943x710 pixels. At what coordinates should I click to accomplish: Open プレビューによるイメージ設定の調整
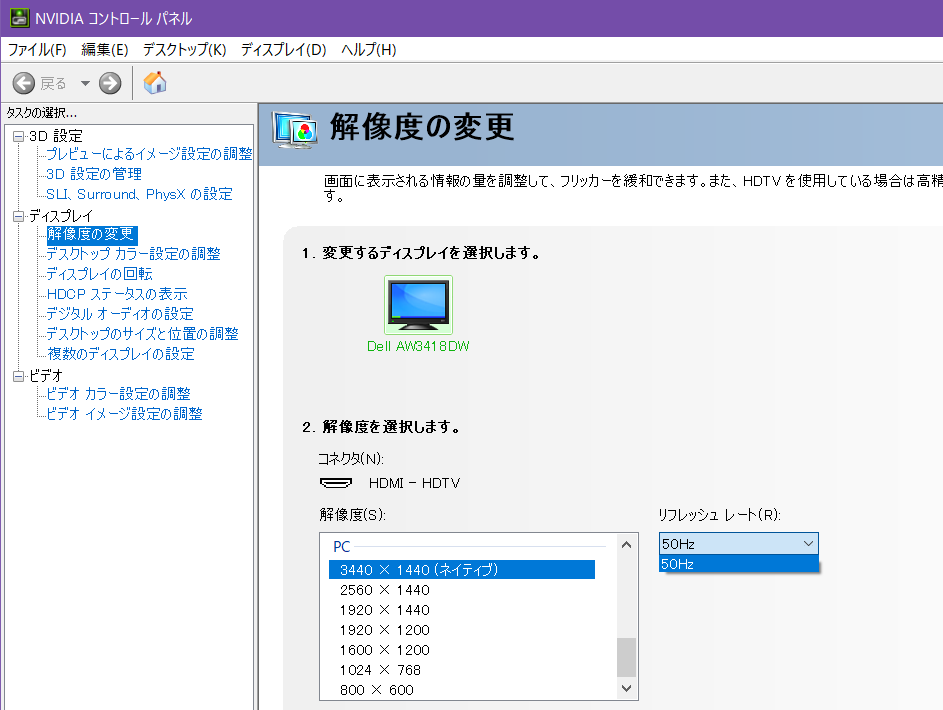click(x=149, y=154)
